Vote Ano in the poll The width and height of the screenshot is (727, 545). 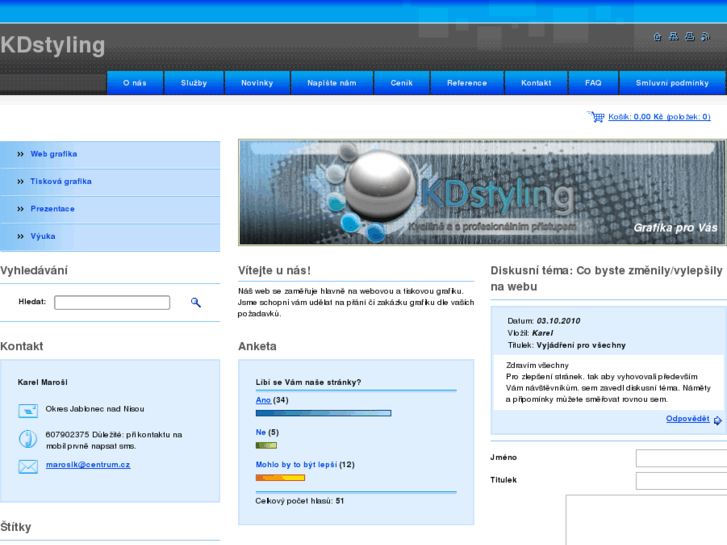(263, 400)
